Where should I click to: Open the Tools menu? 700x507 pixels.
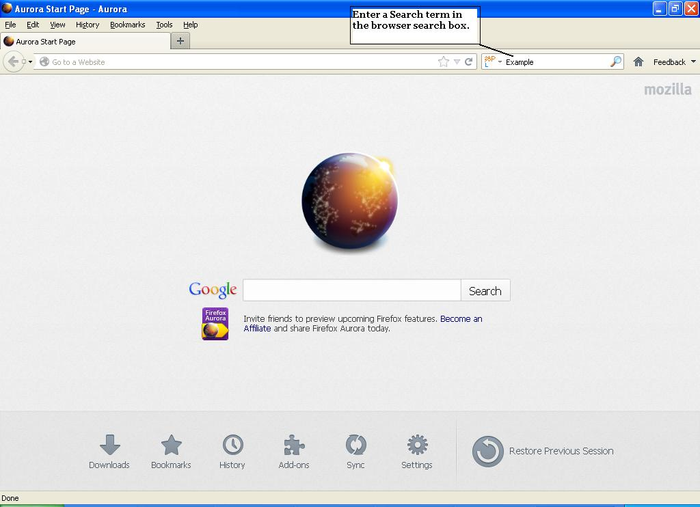pyautogui.click(x=164, y=25)
